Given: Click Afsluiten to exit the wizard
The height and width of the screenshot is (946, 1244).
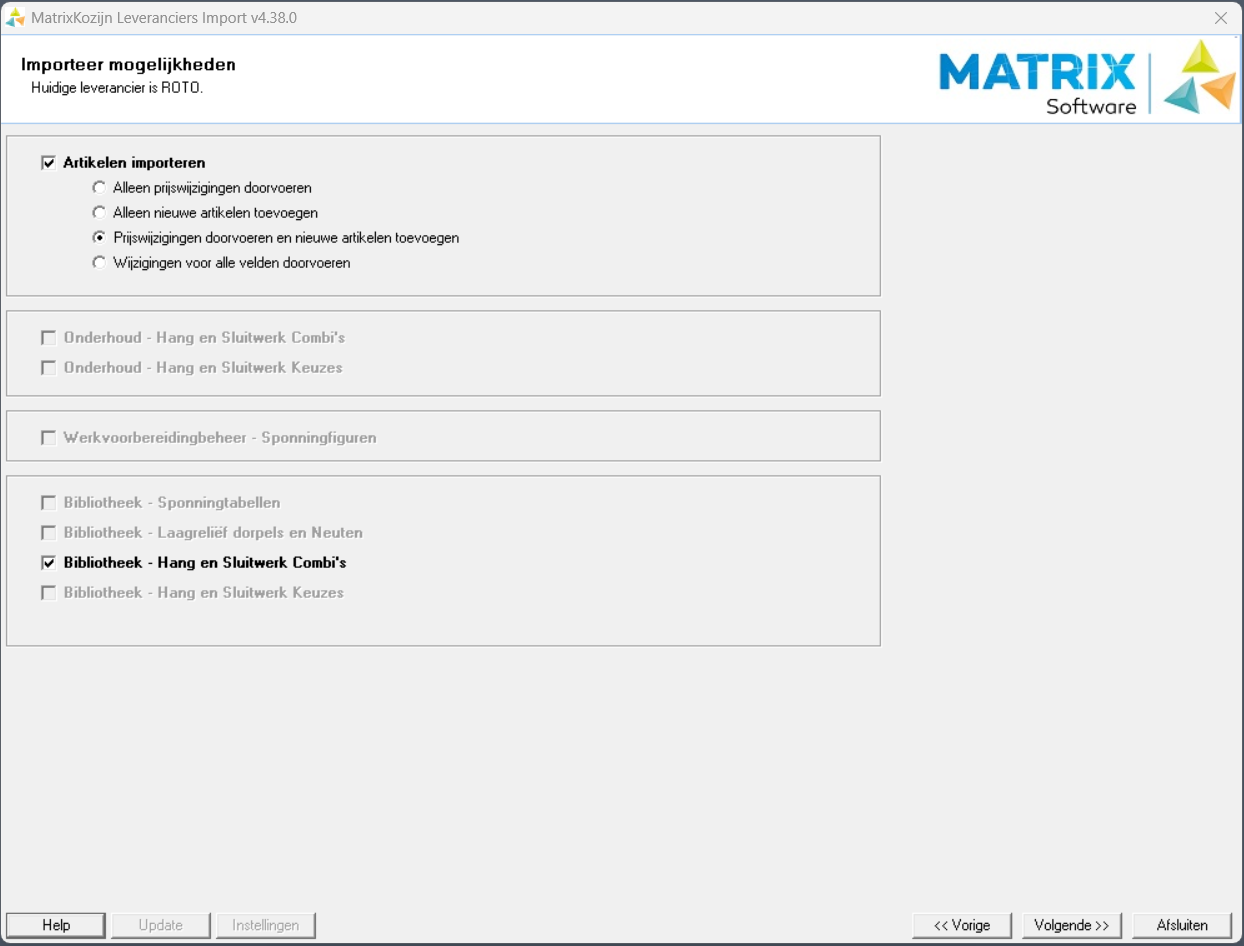Looking at the screenshot, I should 1182,926.
